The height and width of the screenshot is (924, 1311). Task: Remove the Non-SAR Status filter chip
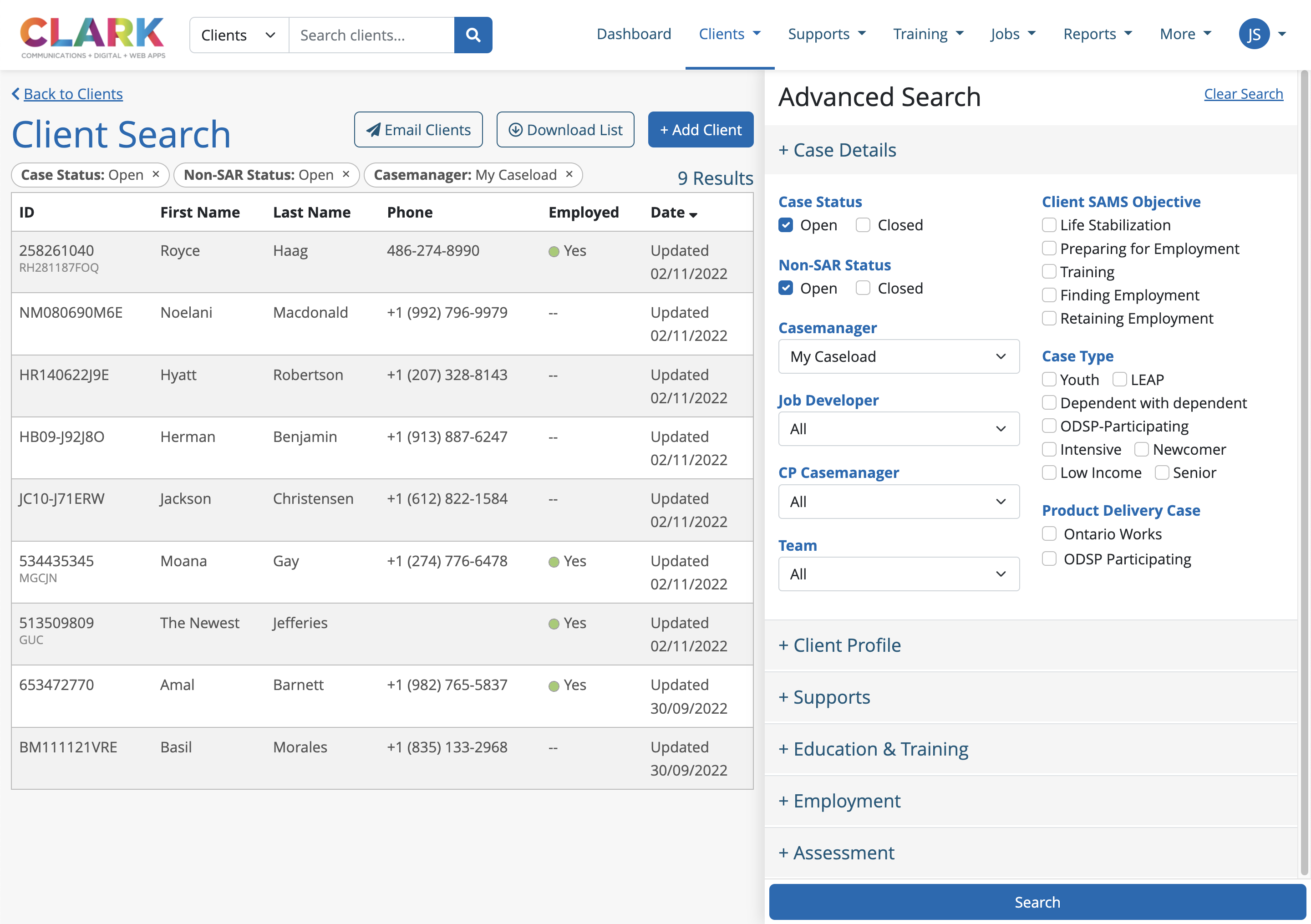click(346, 174)
